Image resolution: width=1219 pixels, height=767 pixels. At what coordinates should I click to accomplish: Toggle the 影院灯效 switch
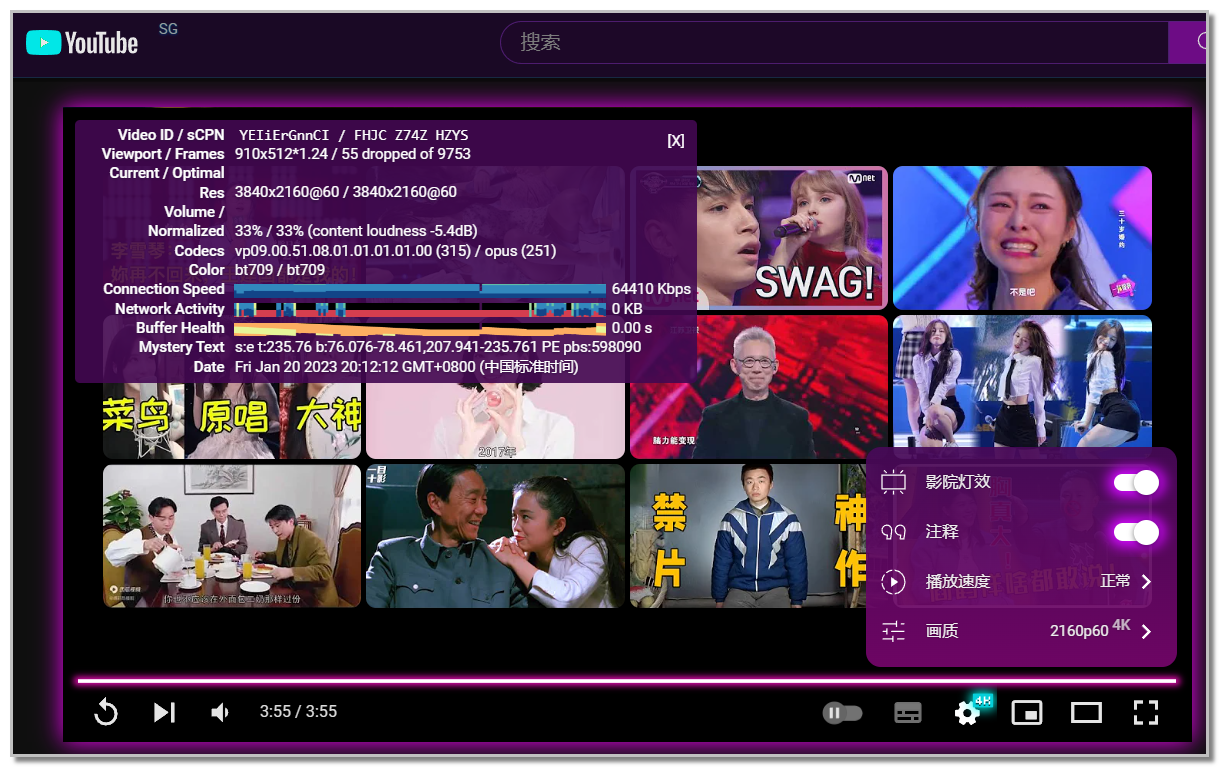pos(1136,483)
